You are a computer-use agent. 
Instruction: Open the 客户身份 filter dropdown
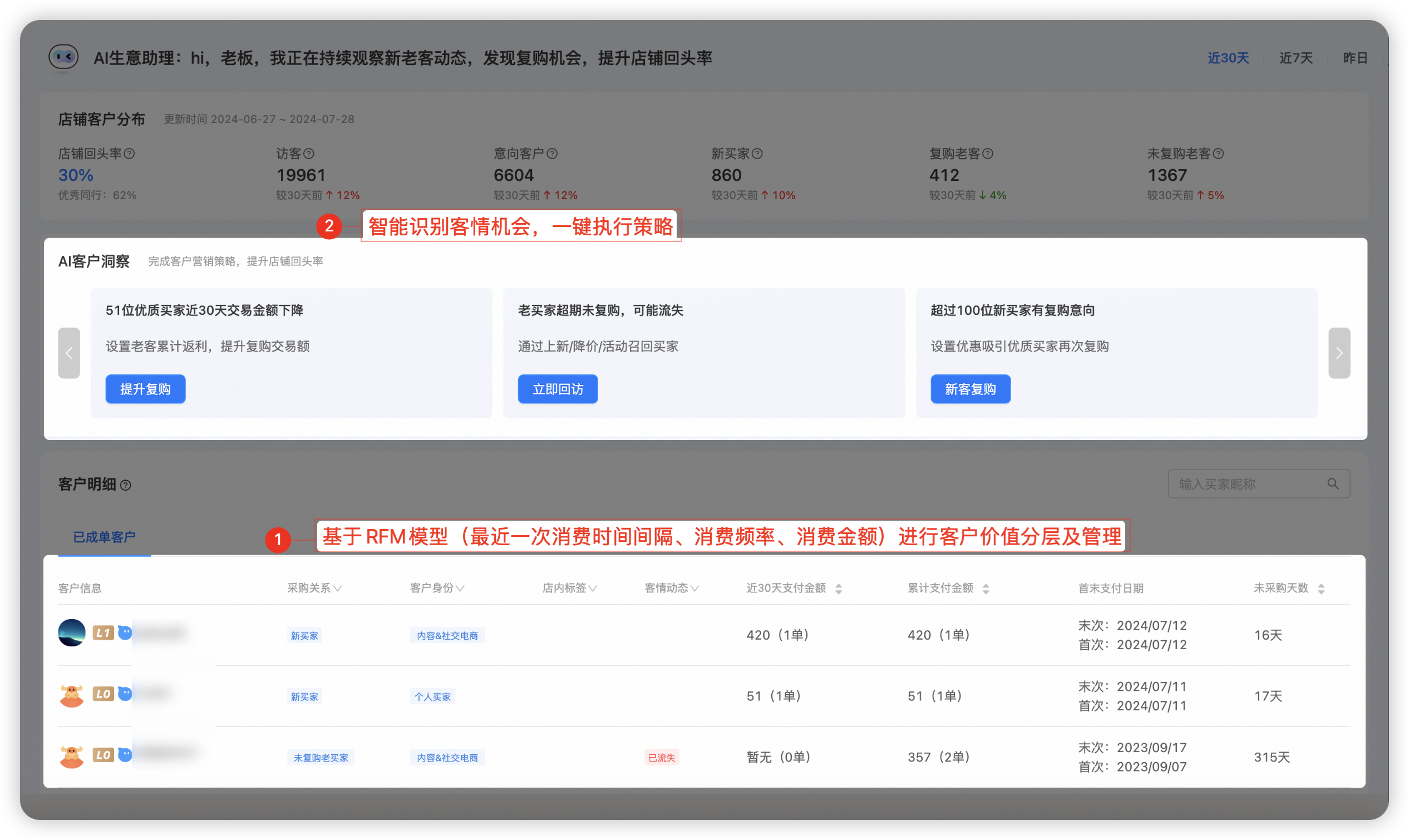click(436, 587)
